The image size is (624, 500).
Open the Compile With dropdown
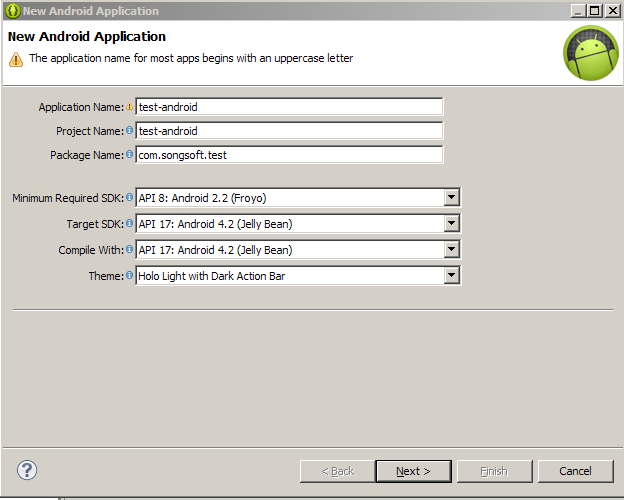452,250
